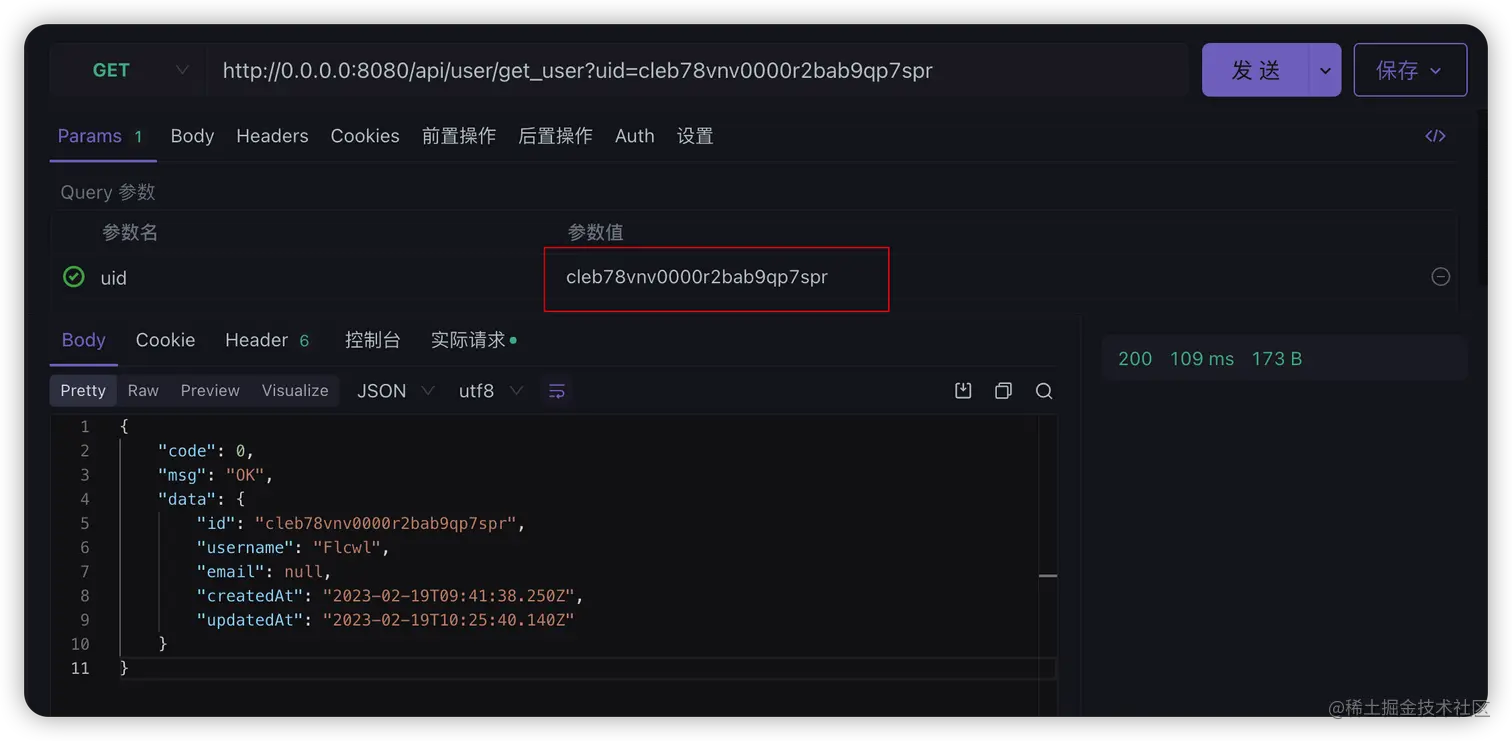Open the Headers request tab

tap(272, 136)
